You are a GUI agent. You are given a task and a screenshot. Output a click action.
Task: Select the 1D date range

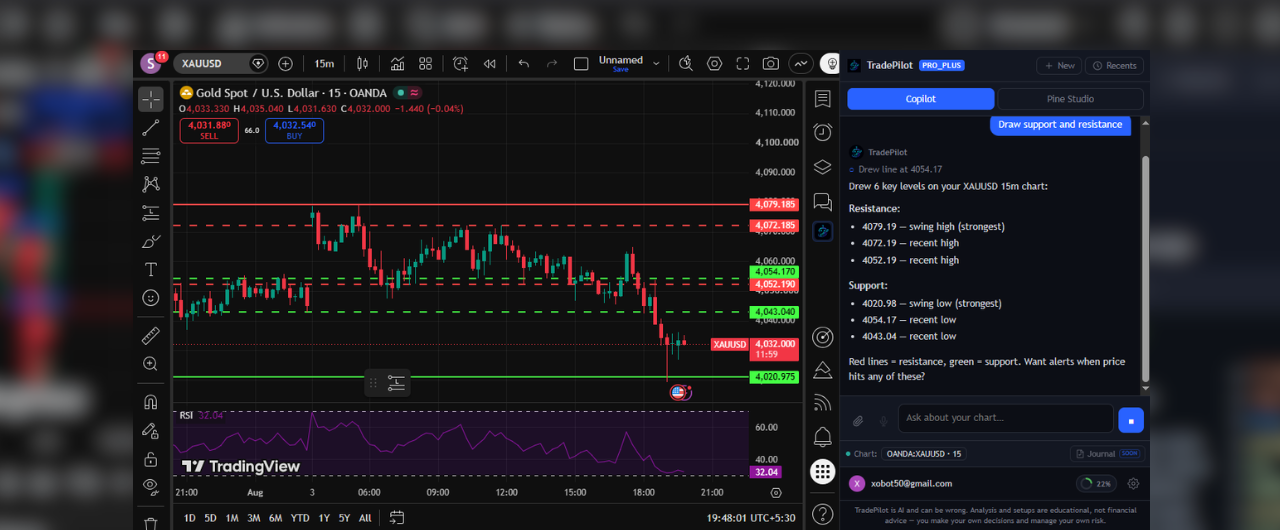190,518
